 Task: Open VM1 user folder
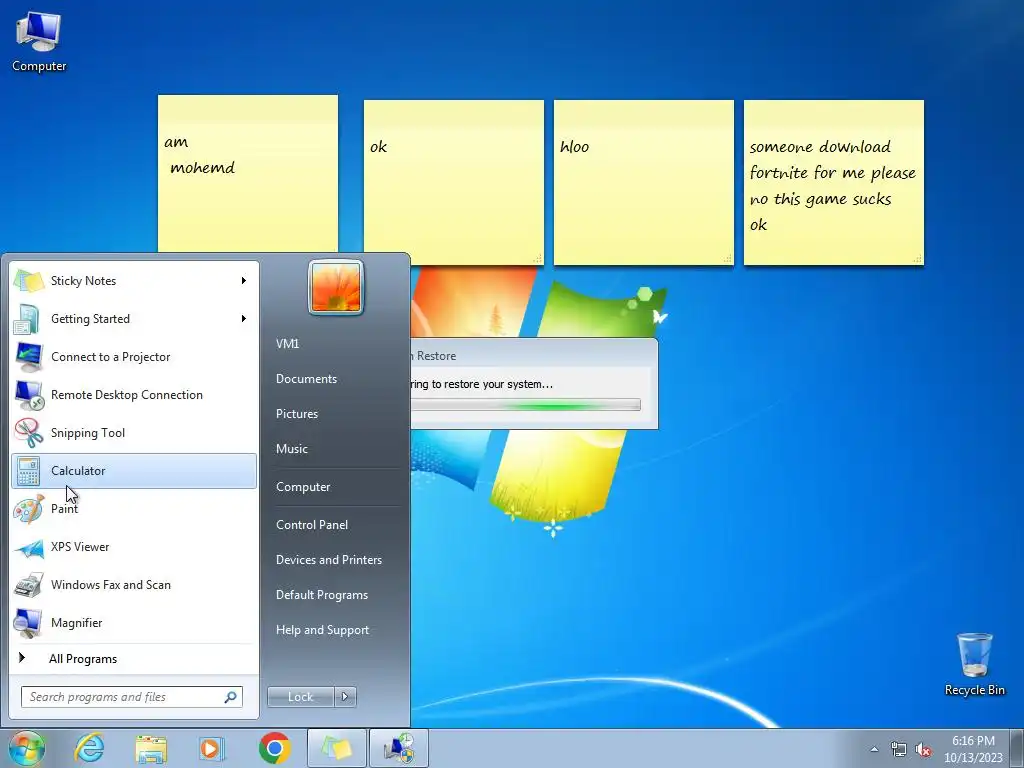[287, 344]
